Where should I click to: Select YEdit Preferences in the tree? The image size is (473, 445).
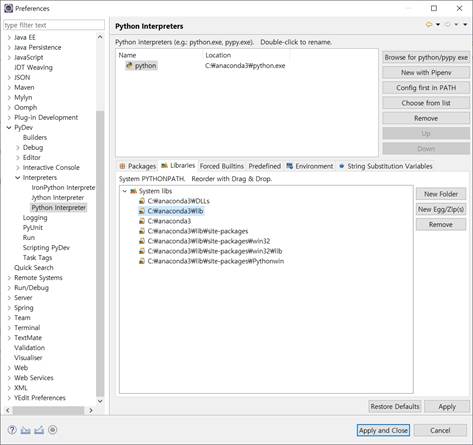pyautogui.click(x=40, y=398)
